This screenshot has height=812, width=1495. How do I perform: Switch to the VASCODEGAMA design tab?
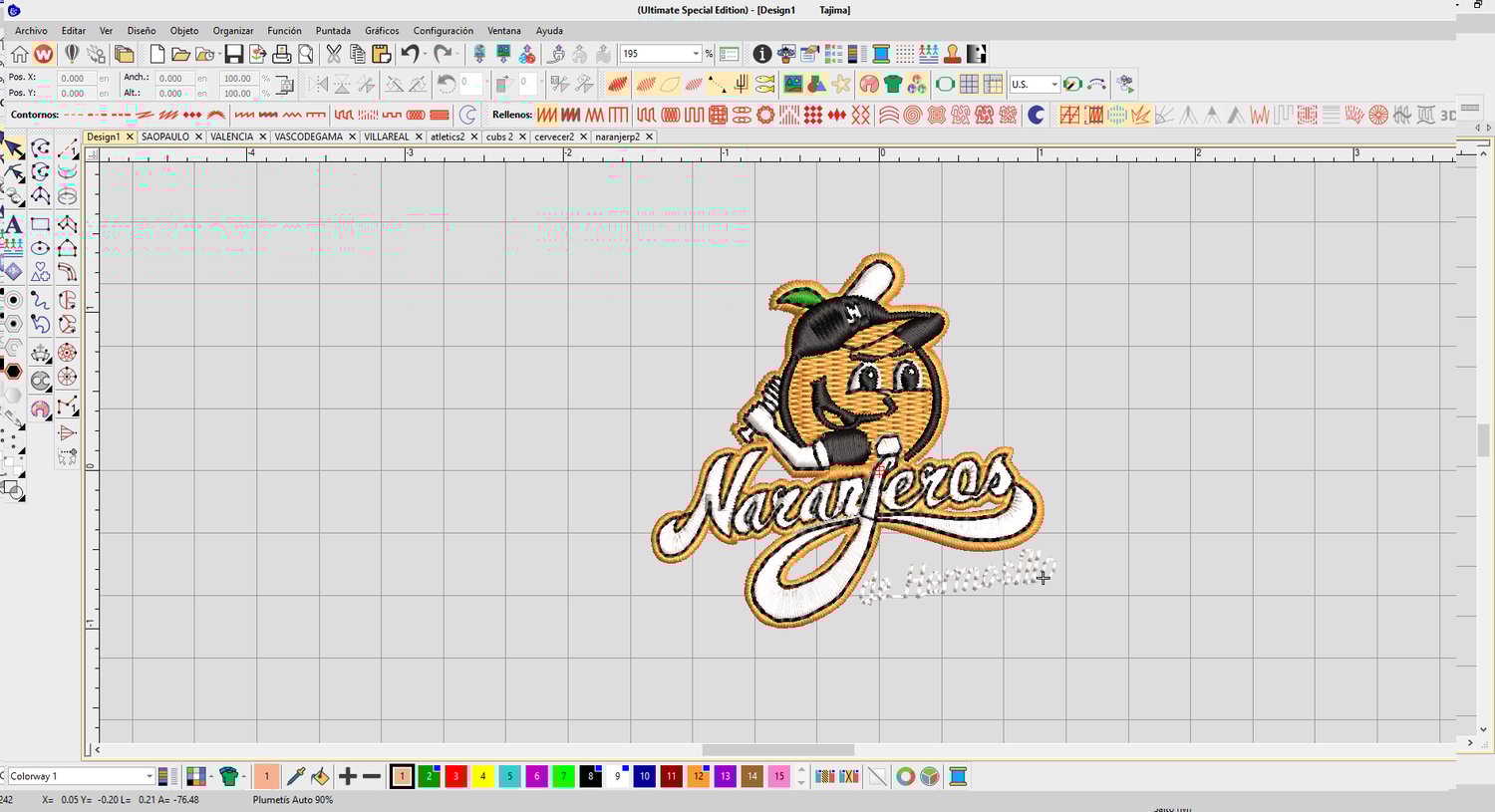point(308,136)
